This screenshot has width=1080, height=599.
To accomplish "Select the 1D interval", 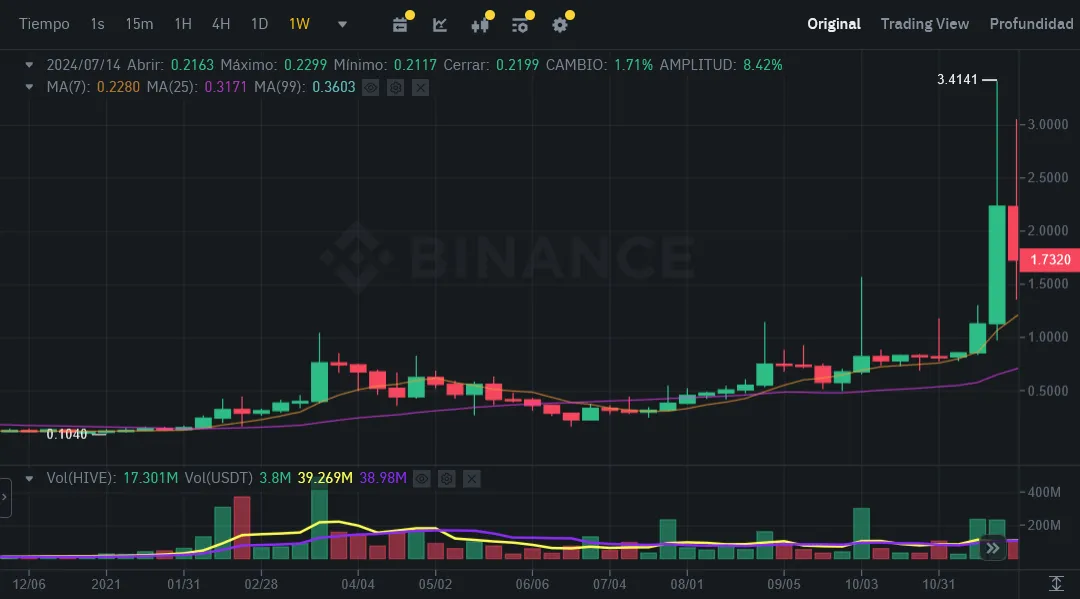I will pyautogui.click(x=259, y=24).
